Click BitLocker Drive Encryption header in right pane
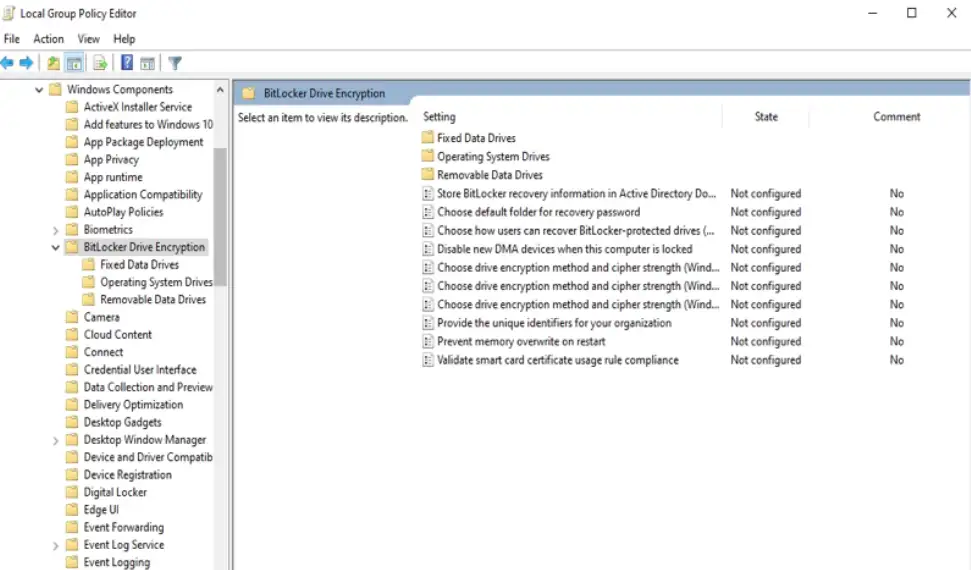The height and width of the screenshot is (570, 971). [x=324, y=94]
